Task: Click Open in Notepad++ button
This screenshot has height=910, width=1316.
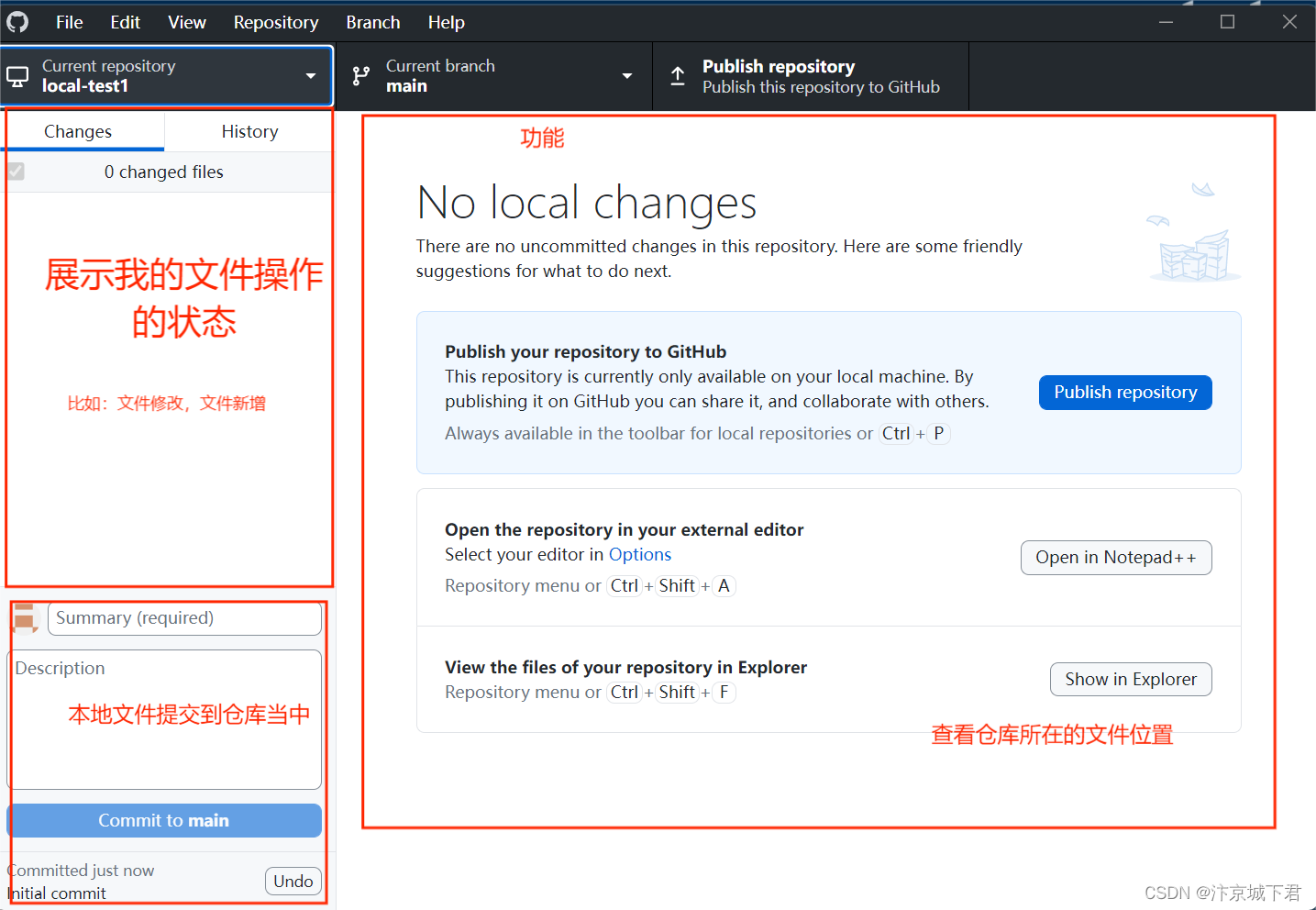Action: pos(1116,558)
